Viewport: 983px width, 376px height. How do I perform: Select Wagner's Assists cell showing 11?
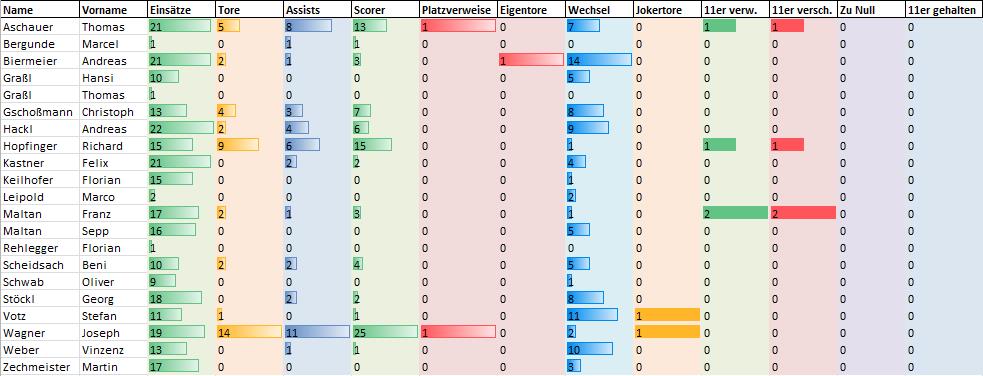317,332
